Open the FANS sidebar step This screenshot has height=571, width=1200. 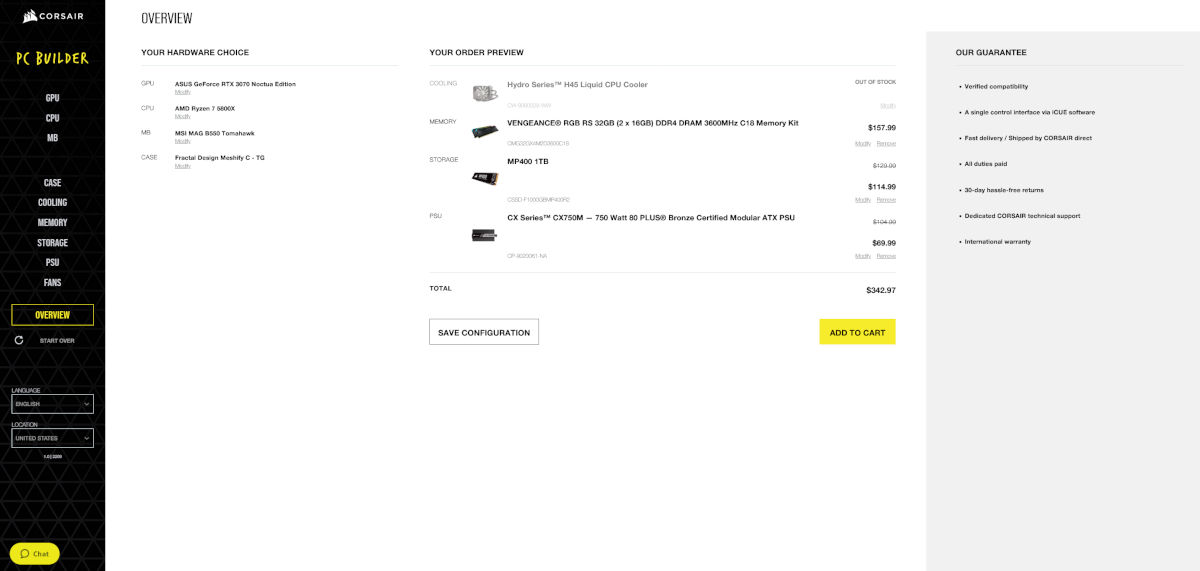pos(52,283)
